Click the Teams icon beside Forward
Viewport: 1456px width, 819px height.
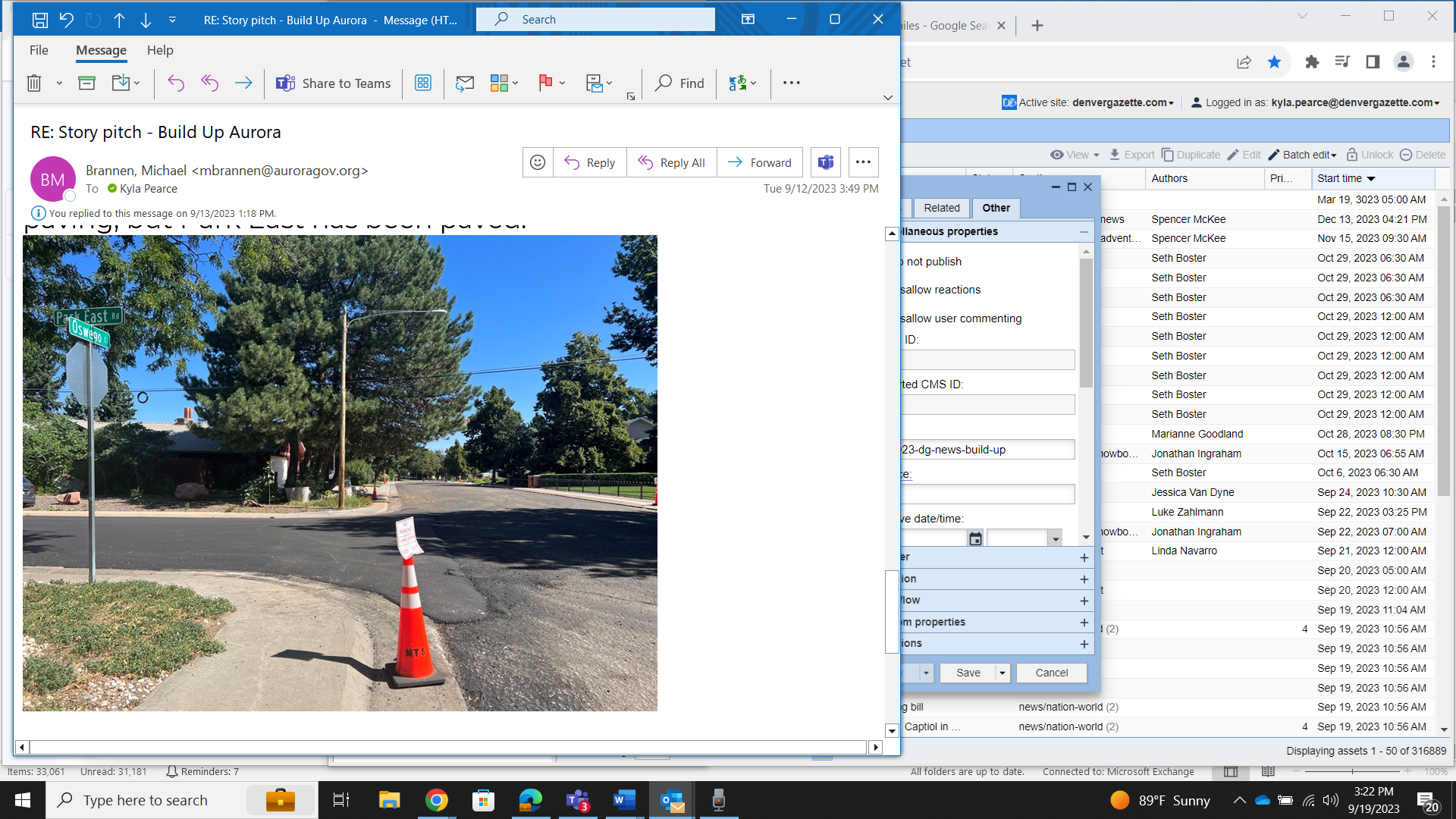pos(826,162)
